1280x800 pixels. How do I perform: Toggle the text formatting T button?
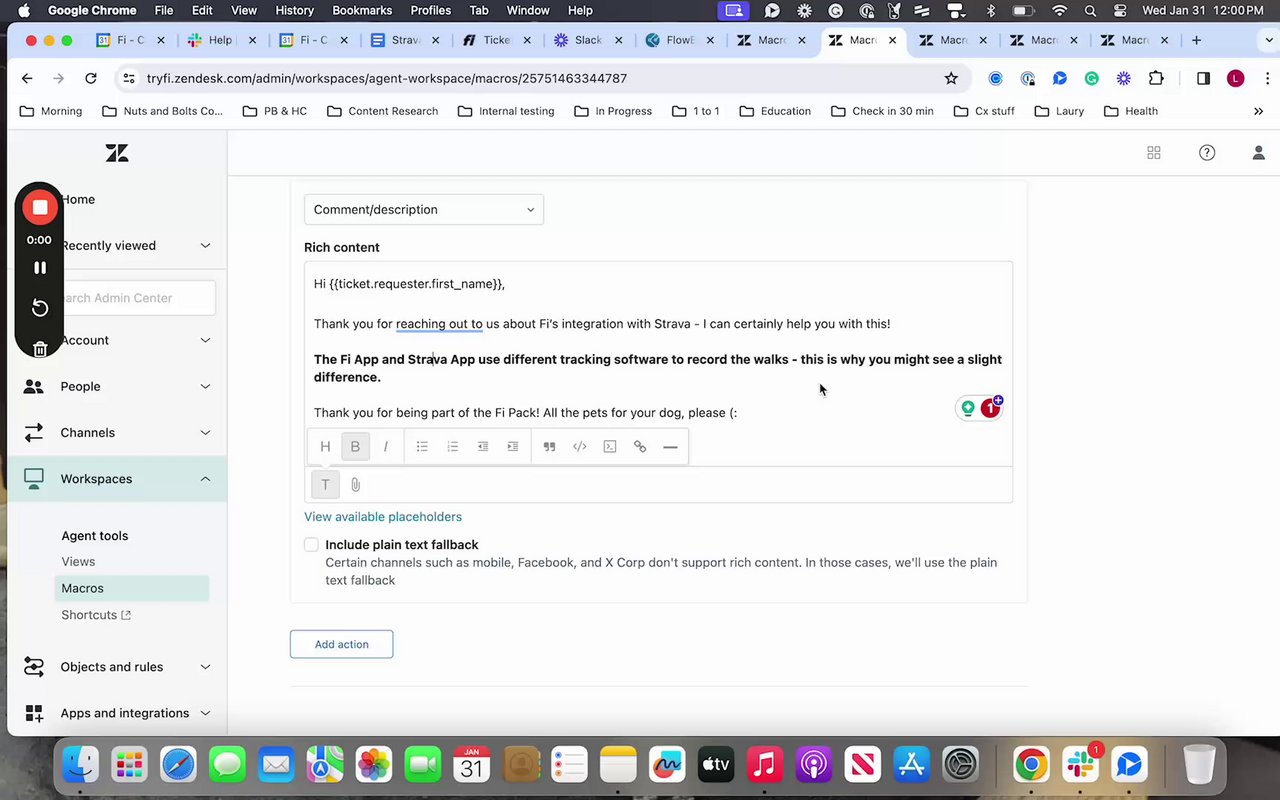[x=325, y=485]
